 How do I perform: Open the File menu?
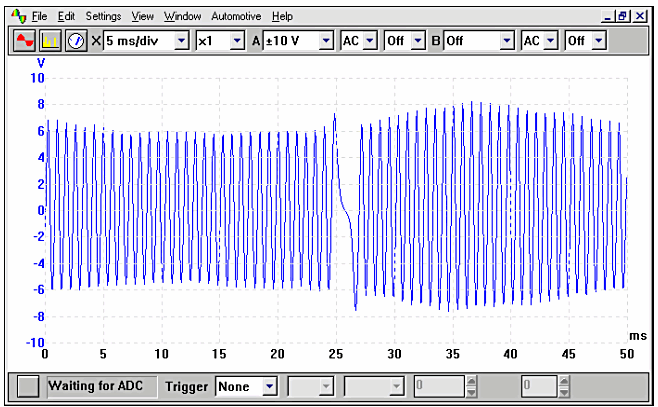tap(39, 17)
